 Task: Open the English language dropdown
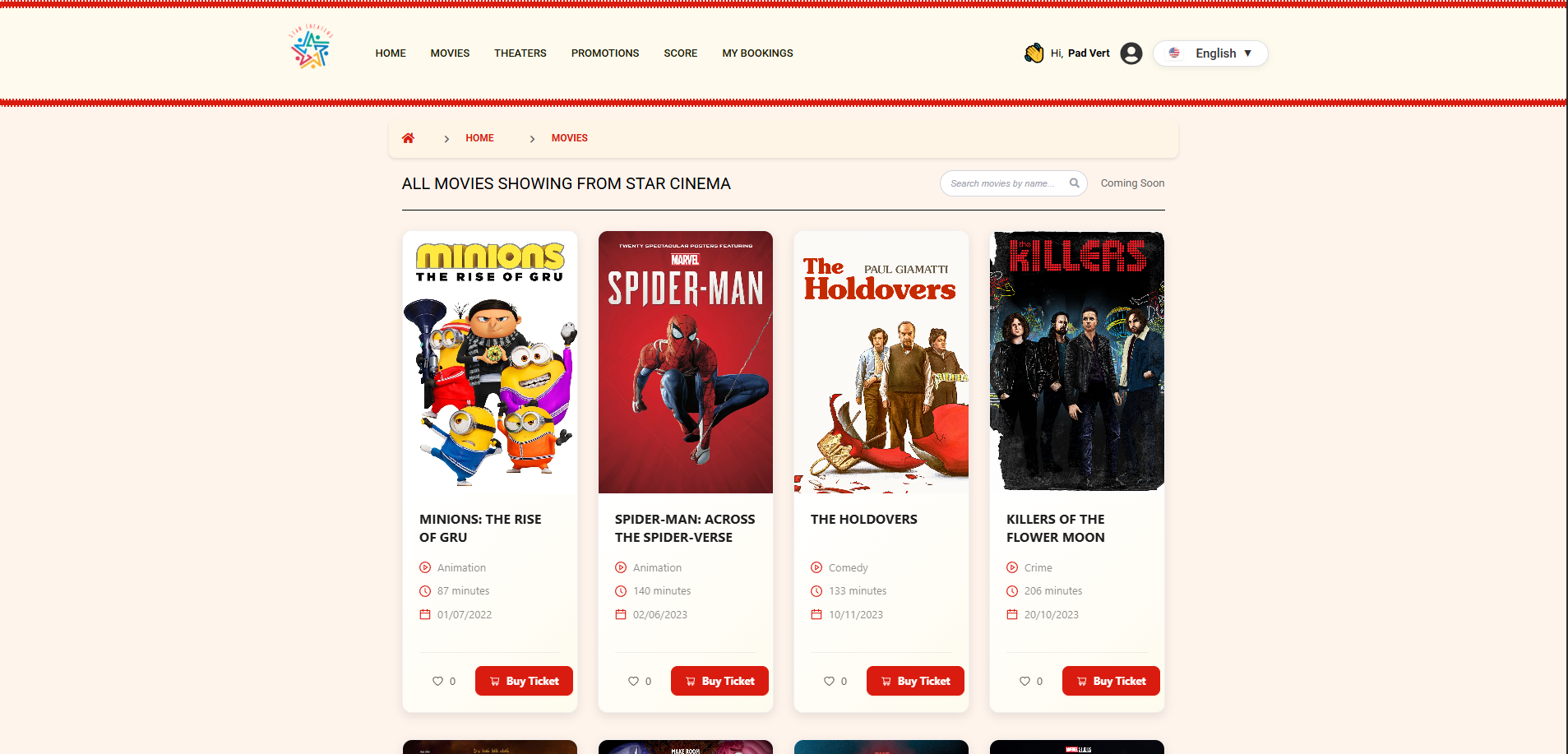[1210, 53]
